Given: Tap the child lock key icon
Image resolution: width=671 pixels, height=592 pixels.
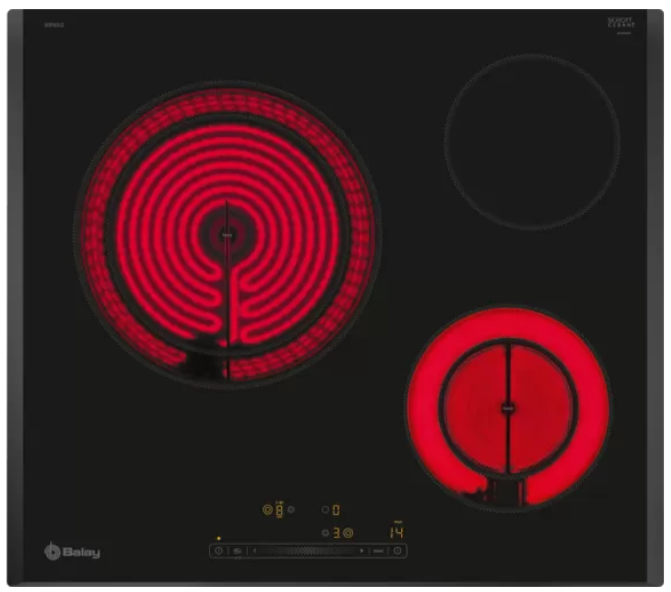Looking at the screenshot, I should pyautogui.click(x=238, y=551).
